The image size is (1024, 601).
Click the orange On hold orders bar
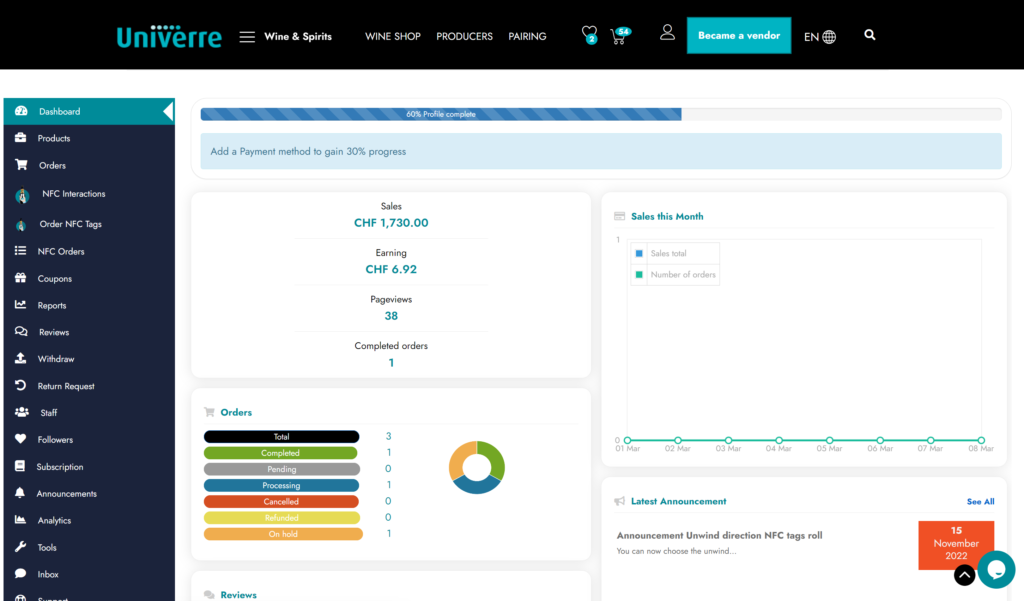283,534
